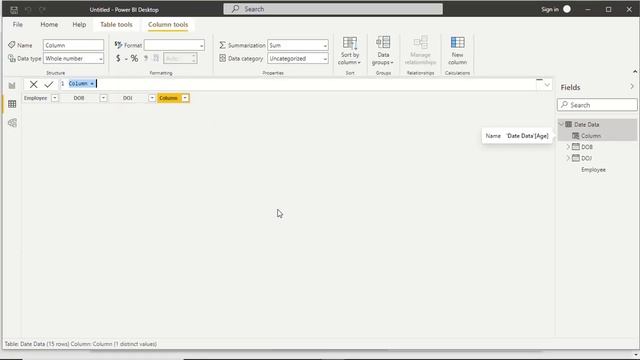Image resolution: width=640 pixels, height=360 pixels.
Task: Click user account avatar icon
Action: [x=567, y=9]
